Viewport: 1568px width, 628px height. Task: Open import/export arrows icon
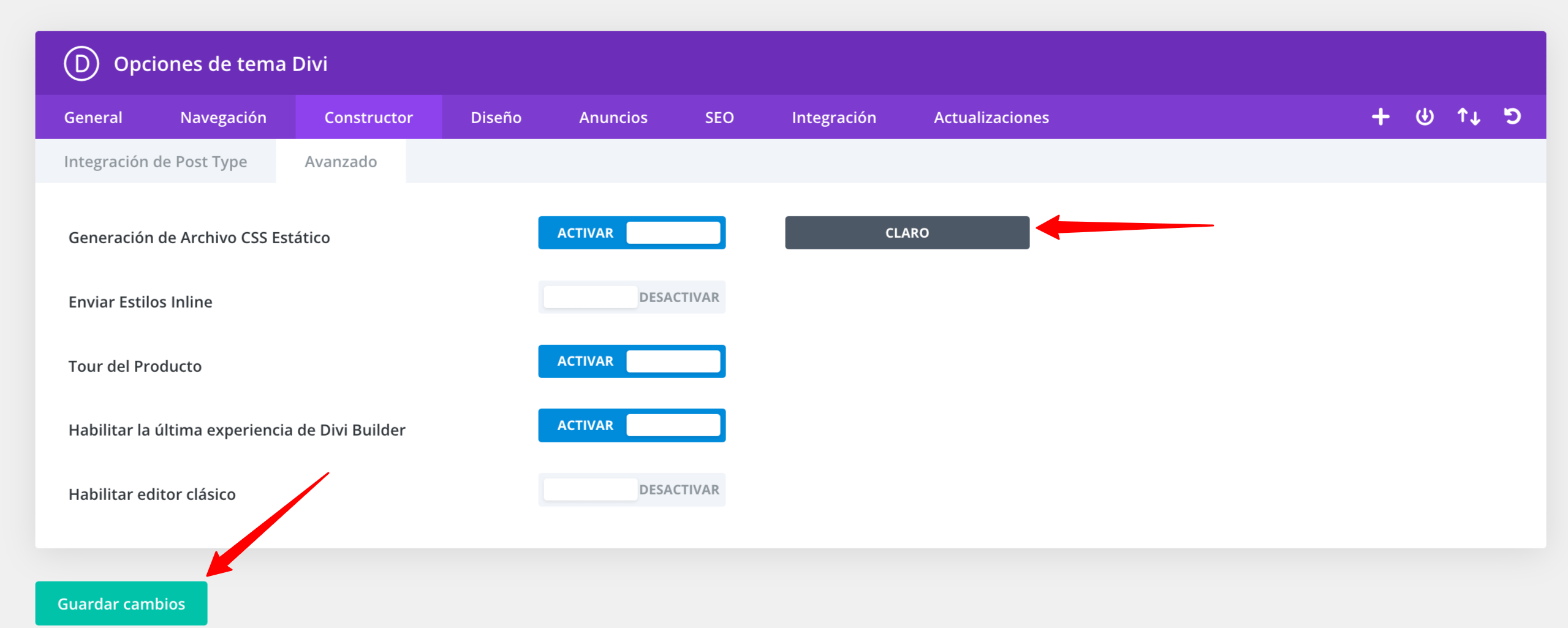click(x=1469, y=116)
